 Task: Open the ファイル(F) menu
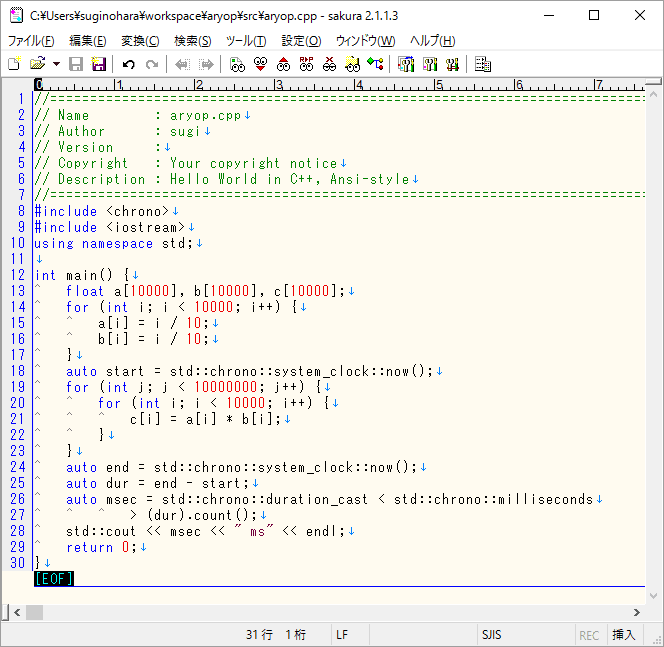tap(31, 41)
